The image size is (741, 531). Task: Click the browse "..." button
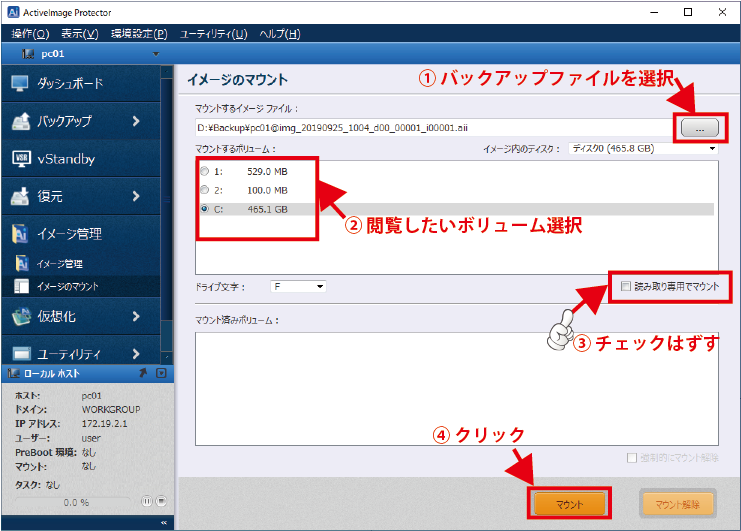699,127
